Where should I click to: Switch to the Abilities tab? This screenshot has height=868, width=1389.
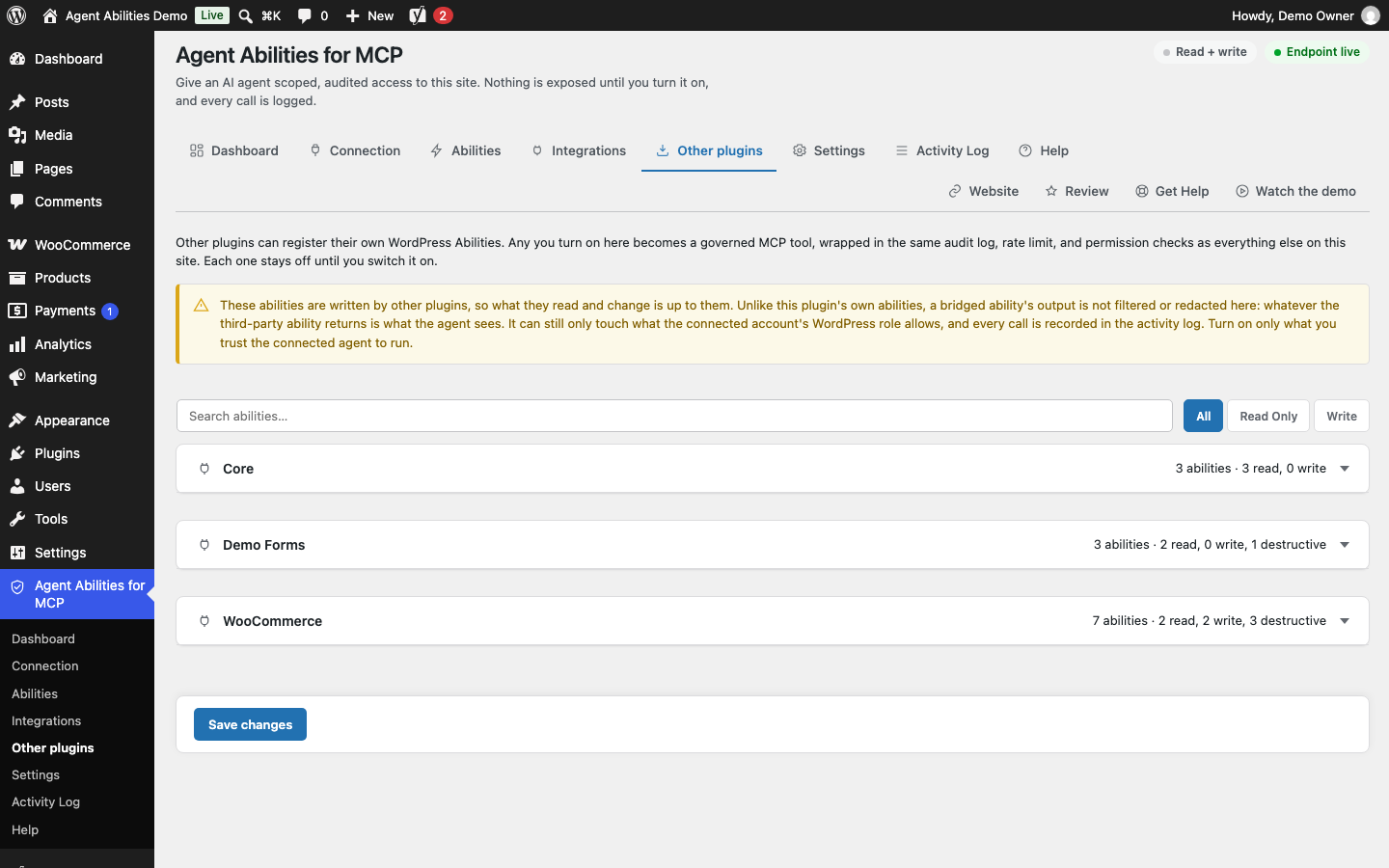466,150
